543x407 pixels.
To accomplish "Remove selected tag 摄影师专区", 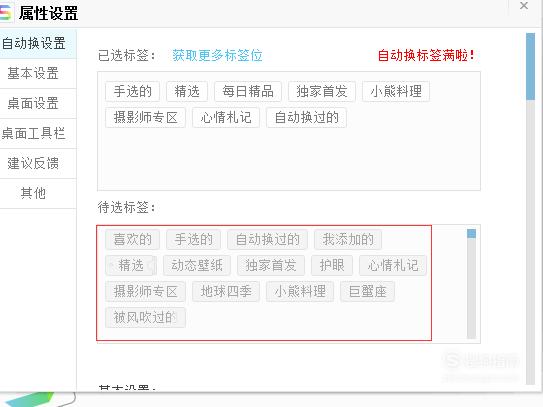I will tap(145, 118).
